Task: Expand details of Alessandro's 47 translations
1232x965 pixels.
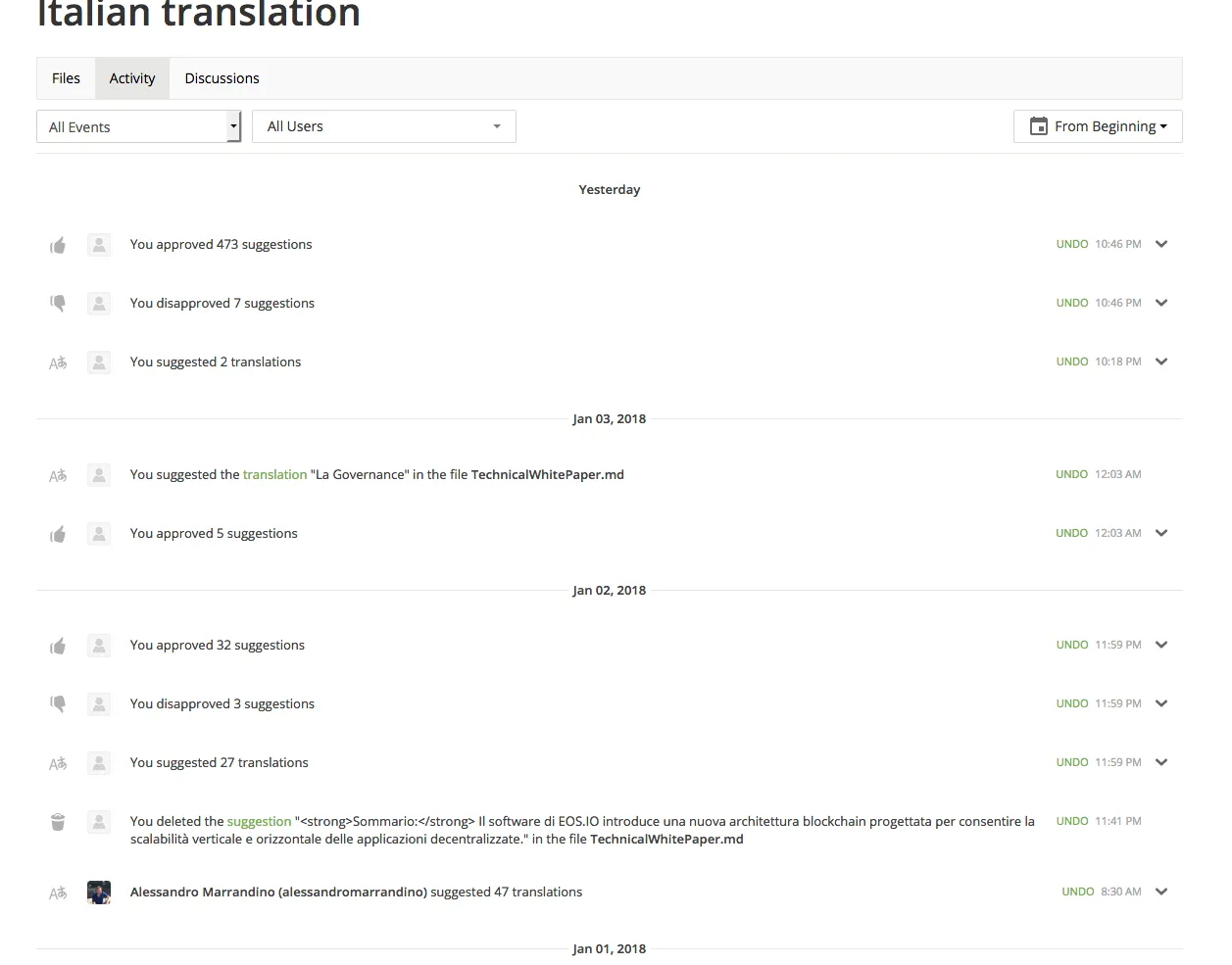Action: click(x=1161, y=892)
